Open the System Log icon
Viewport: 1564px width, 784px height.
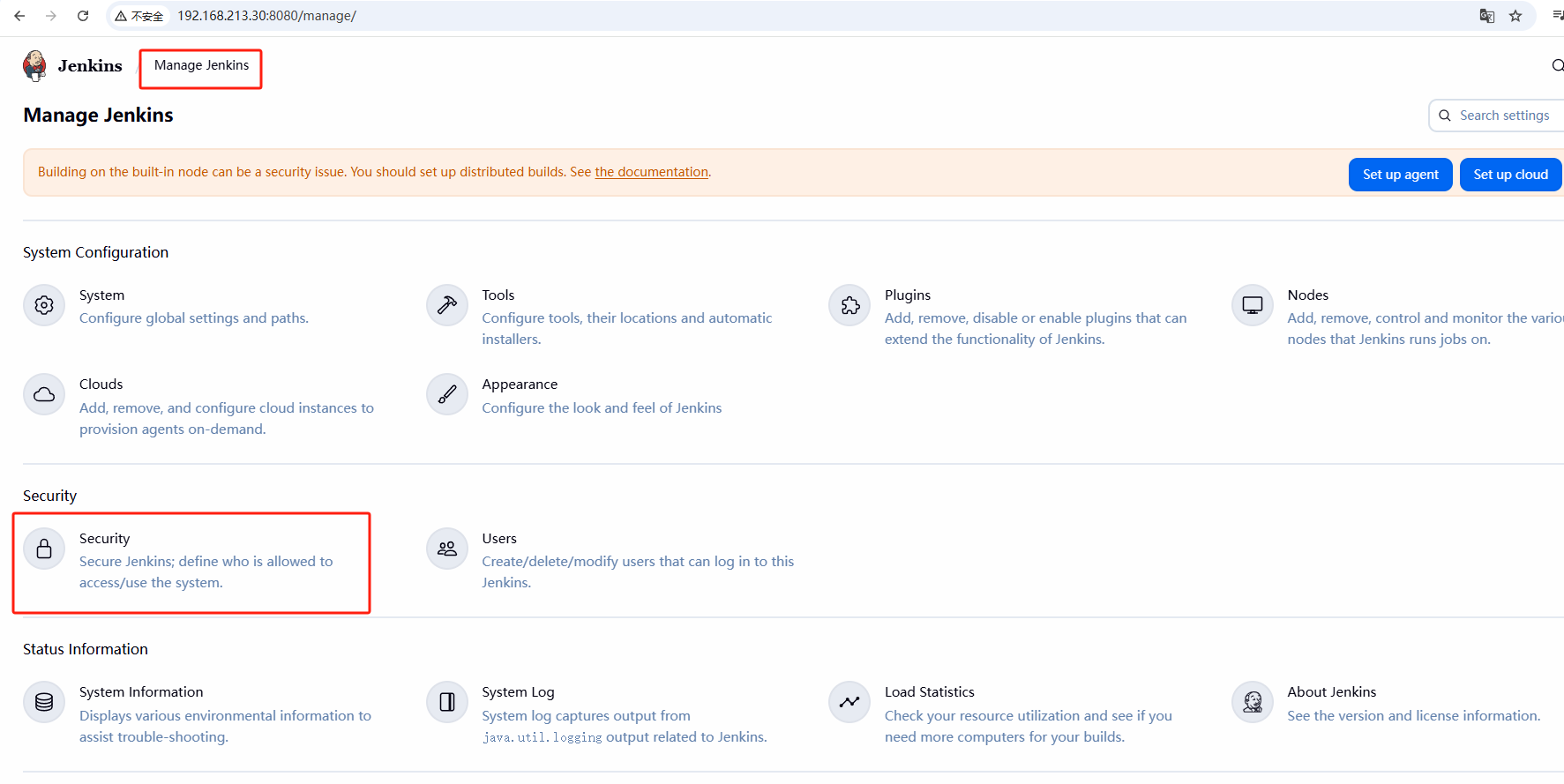(x=447, y=702)
